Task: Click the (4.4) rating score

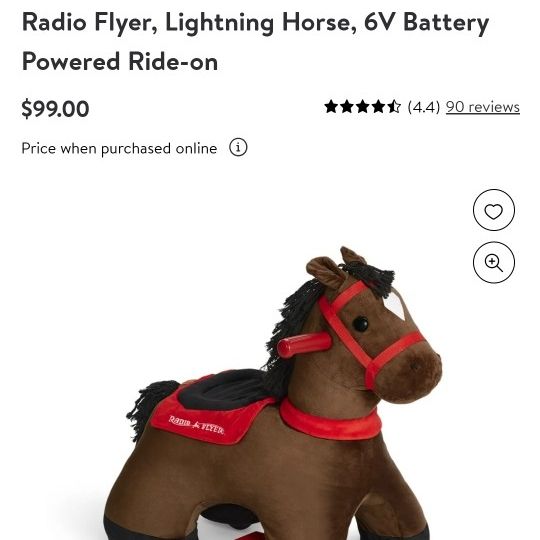Action: 424,107
